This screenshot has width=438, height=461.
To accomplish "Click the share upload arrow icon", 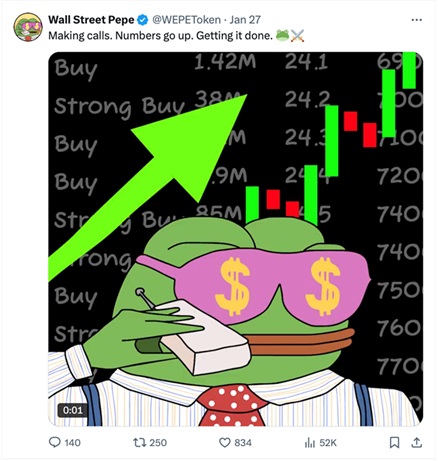I will coord(417,442).
